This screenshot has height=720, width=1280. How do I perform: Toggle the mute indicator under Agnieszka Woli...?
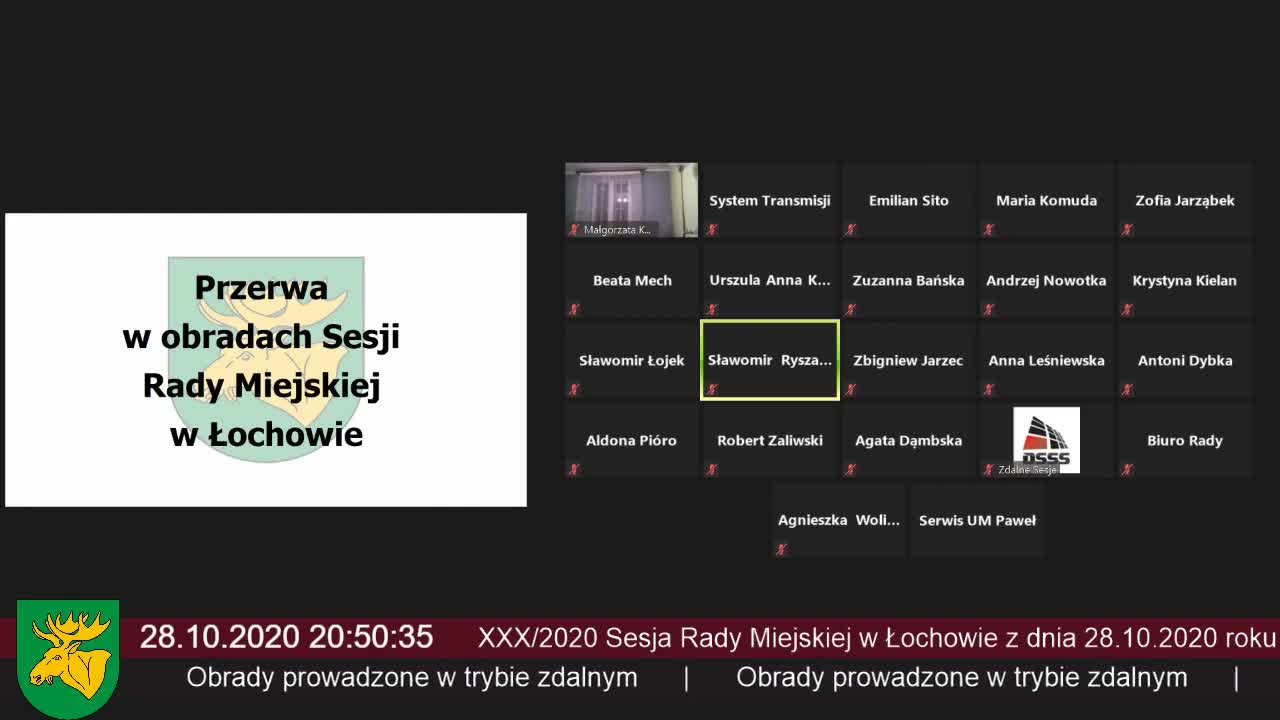[782, 549]
